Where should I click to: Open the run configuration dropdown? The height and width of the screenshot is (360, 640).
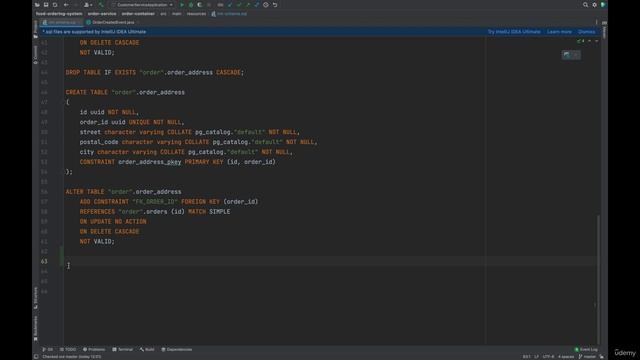(x=142, y=5)
